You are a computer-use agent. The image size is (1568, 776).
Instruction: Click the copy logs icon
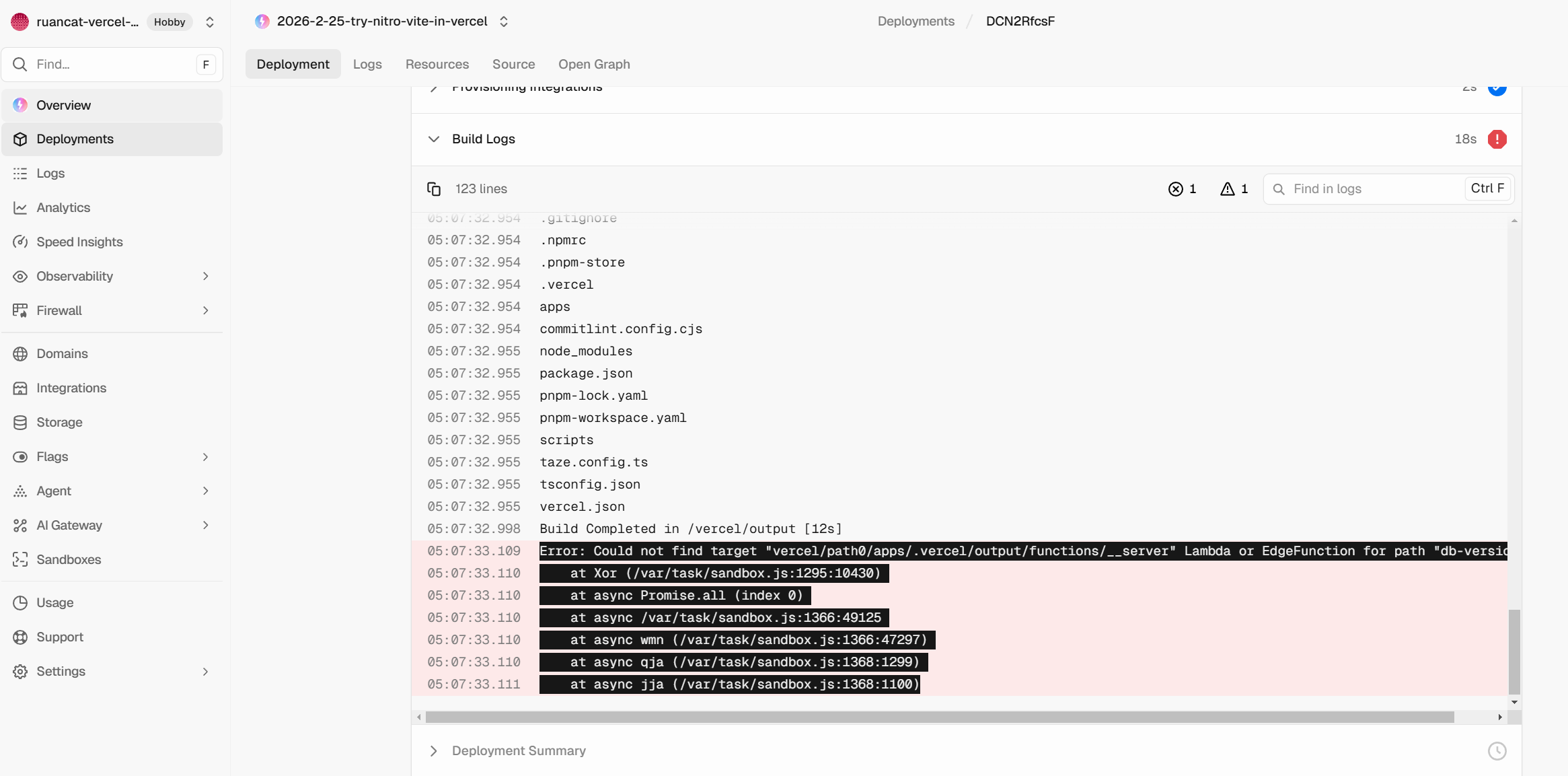click(434, 189)
